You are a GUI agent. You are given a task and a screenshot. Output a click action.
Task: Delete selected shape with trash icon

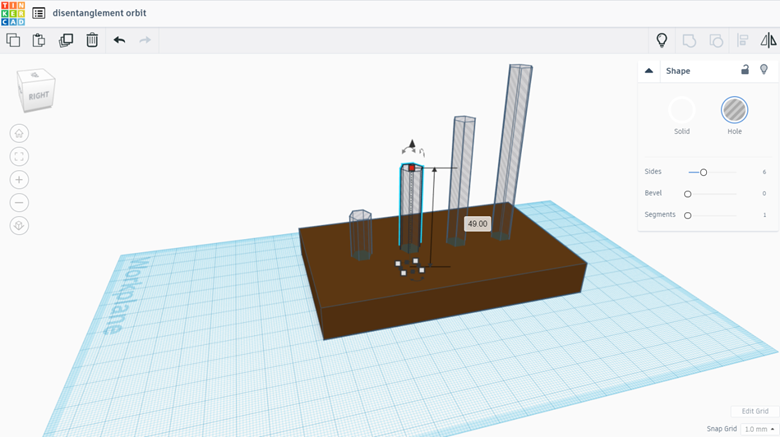click(x=92, y=40)
